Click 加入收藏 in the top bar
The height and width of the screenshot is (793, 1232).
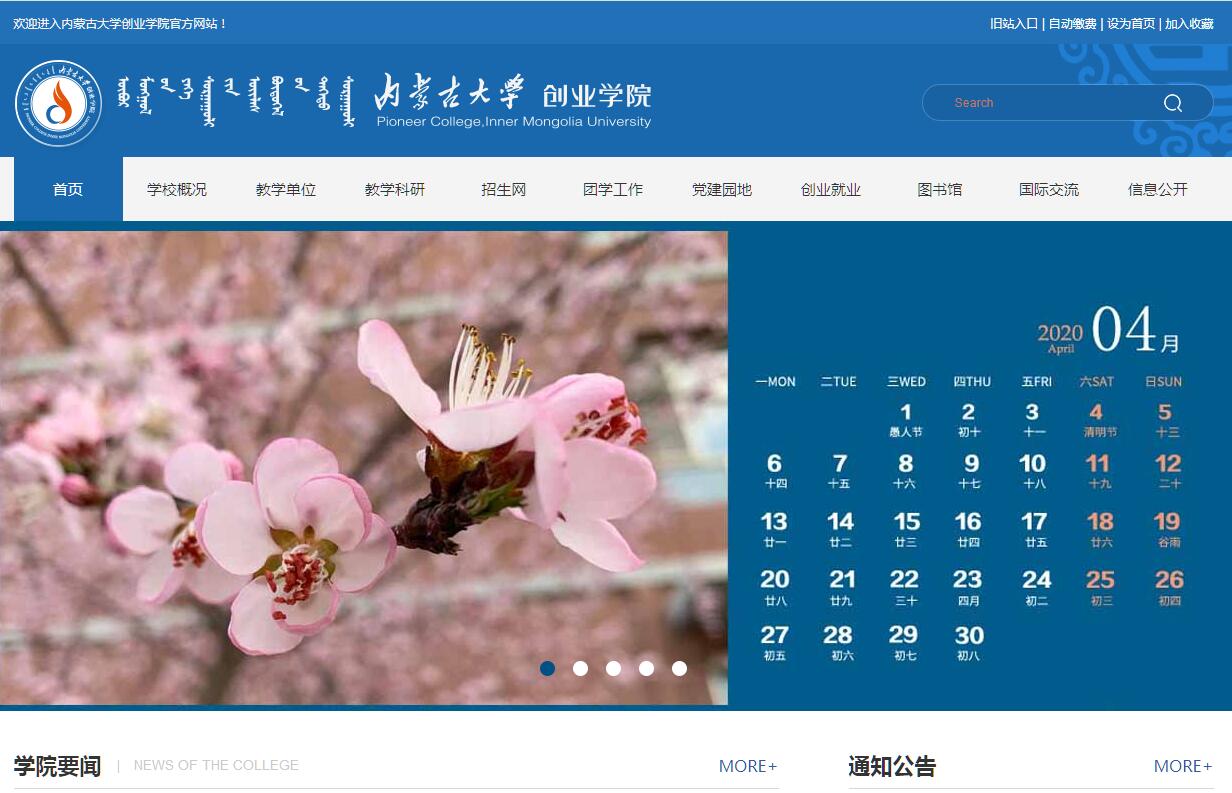click(x=1189, y=24)
